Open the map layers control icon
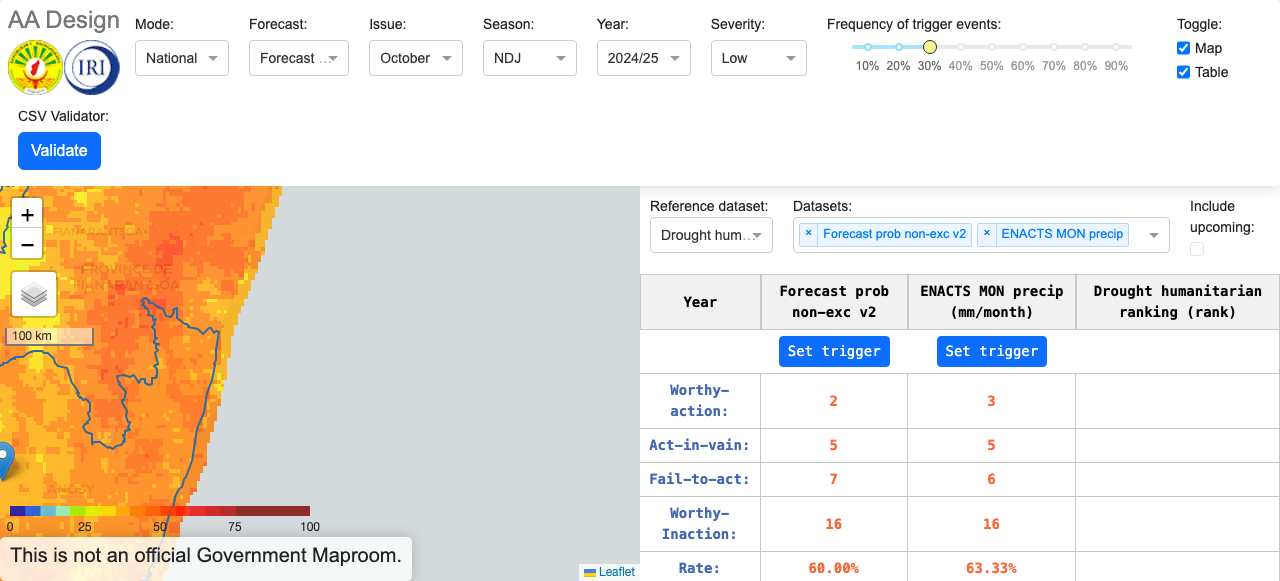The height and width of the screenshot is (581, 1280). (x=34, y=295)
